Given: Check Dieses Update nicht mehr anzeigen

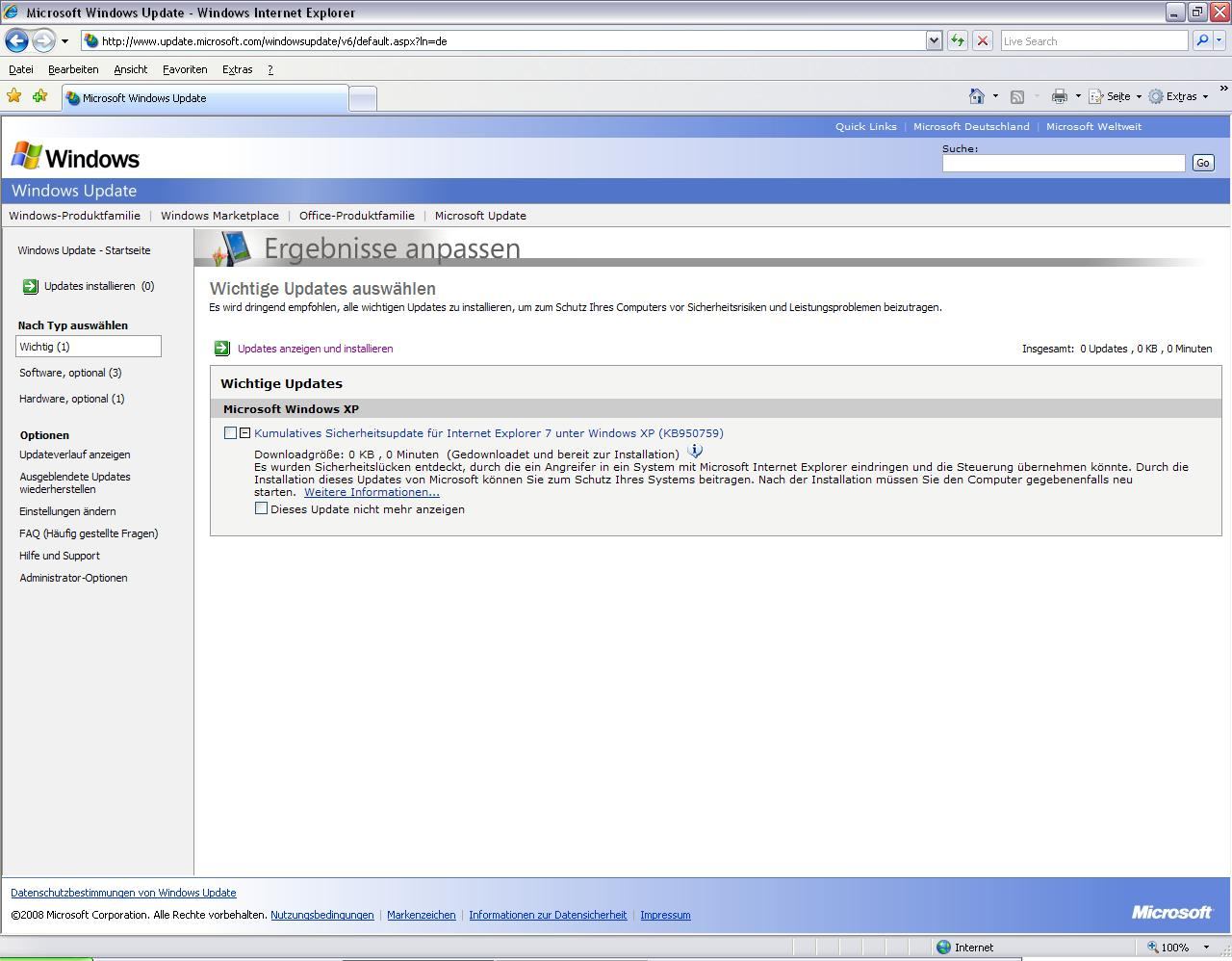Looking at the screenshot, I should (x=261, y=507).
